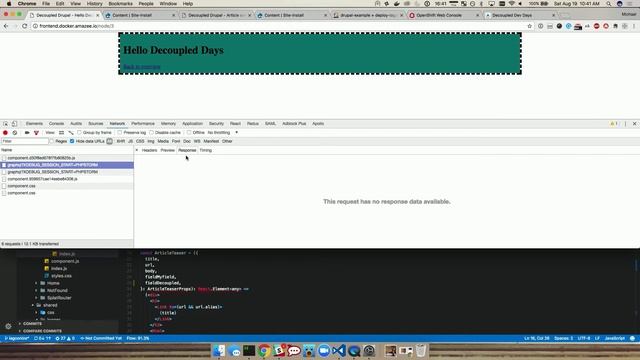The width and height of the screenshot is (640, 360).
Task: Close the DevTools panel
Action: [634, 124]
